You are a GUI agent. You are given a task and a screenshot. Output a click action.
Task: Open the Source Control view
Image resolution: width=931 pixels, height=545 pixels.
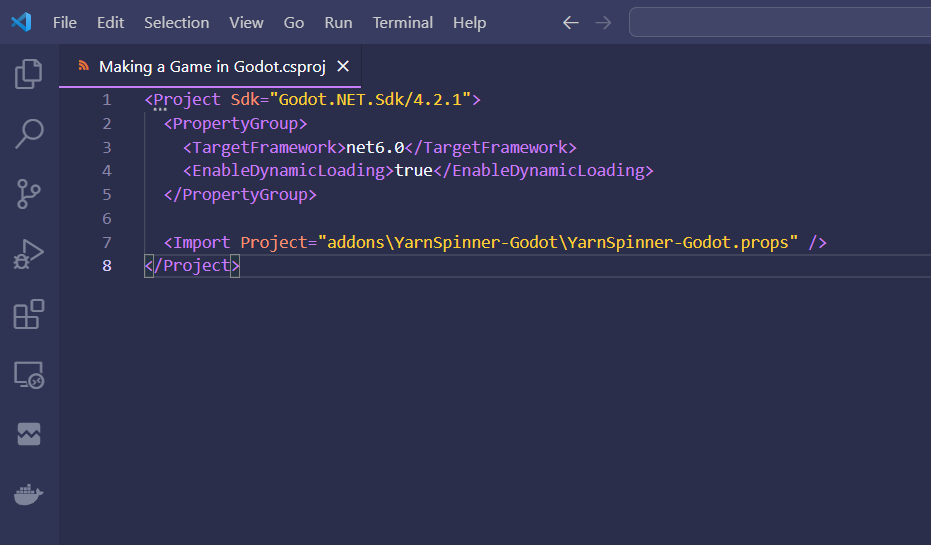29,193
